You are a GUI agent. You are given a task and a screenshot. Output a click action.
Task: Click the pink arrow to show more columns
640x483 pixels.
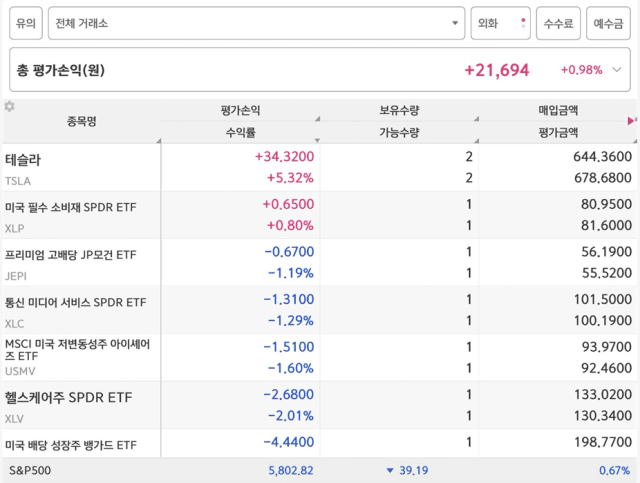coord(631,120)
